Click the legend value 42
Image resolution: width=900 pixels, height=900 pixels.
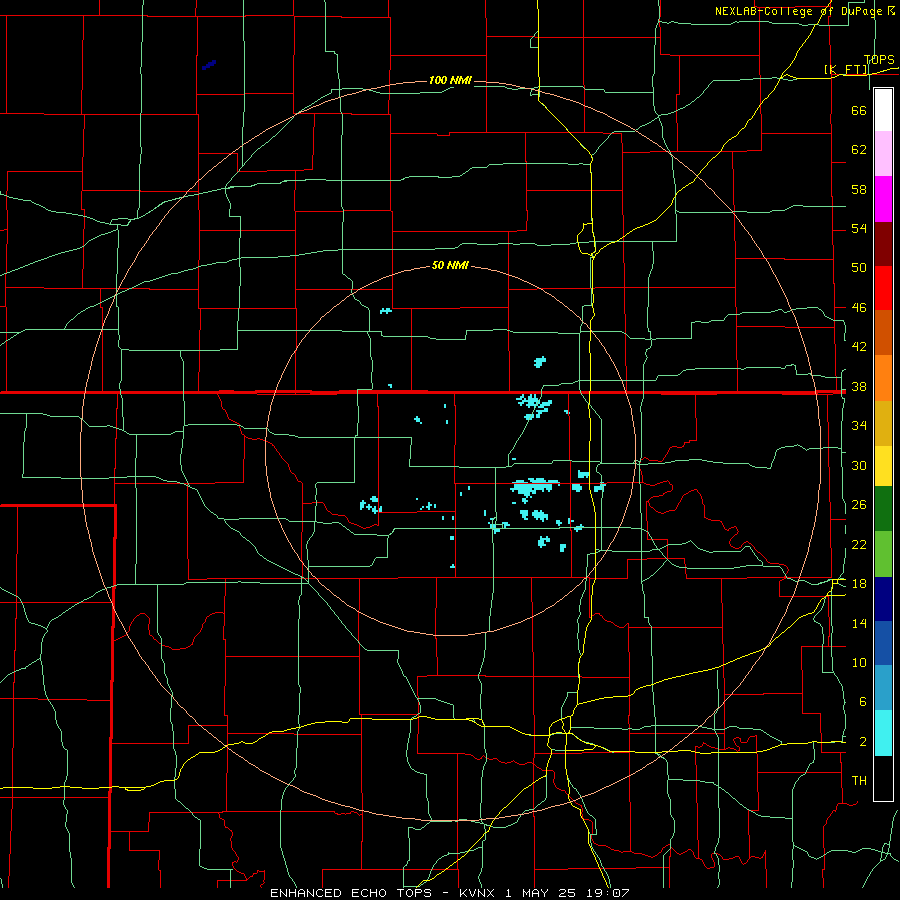point(859,346)
